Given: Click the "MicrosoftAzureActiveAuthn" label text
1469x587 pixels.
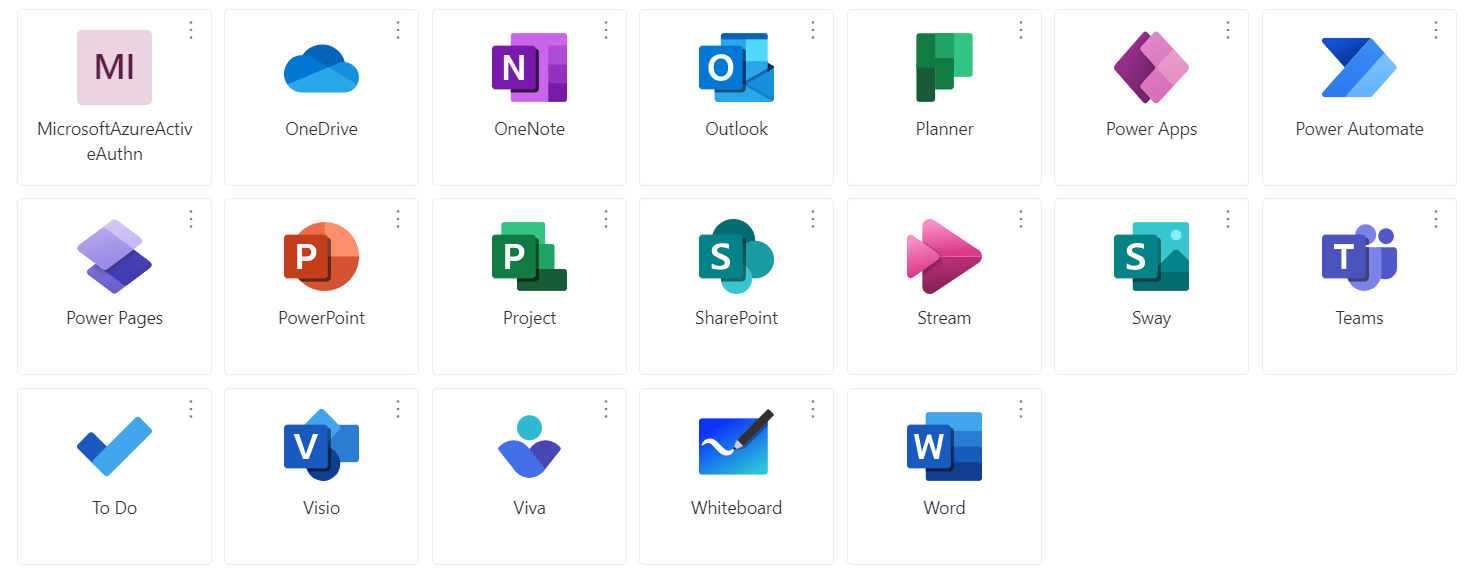Looking at the screenshot, I should (x=114, y=141).
